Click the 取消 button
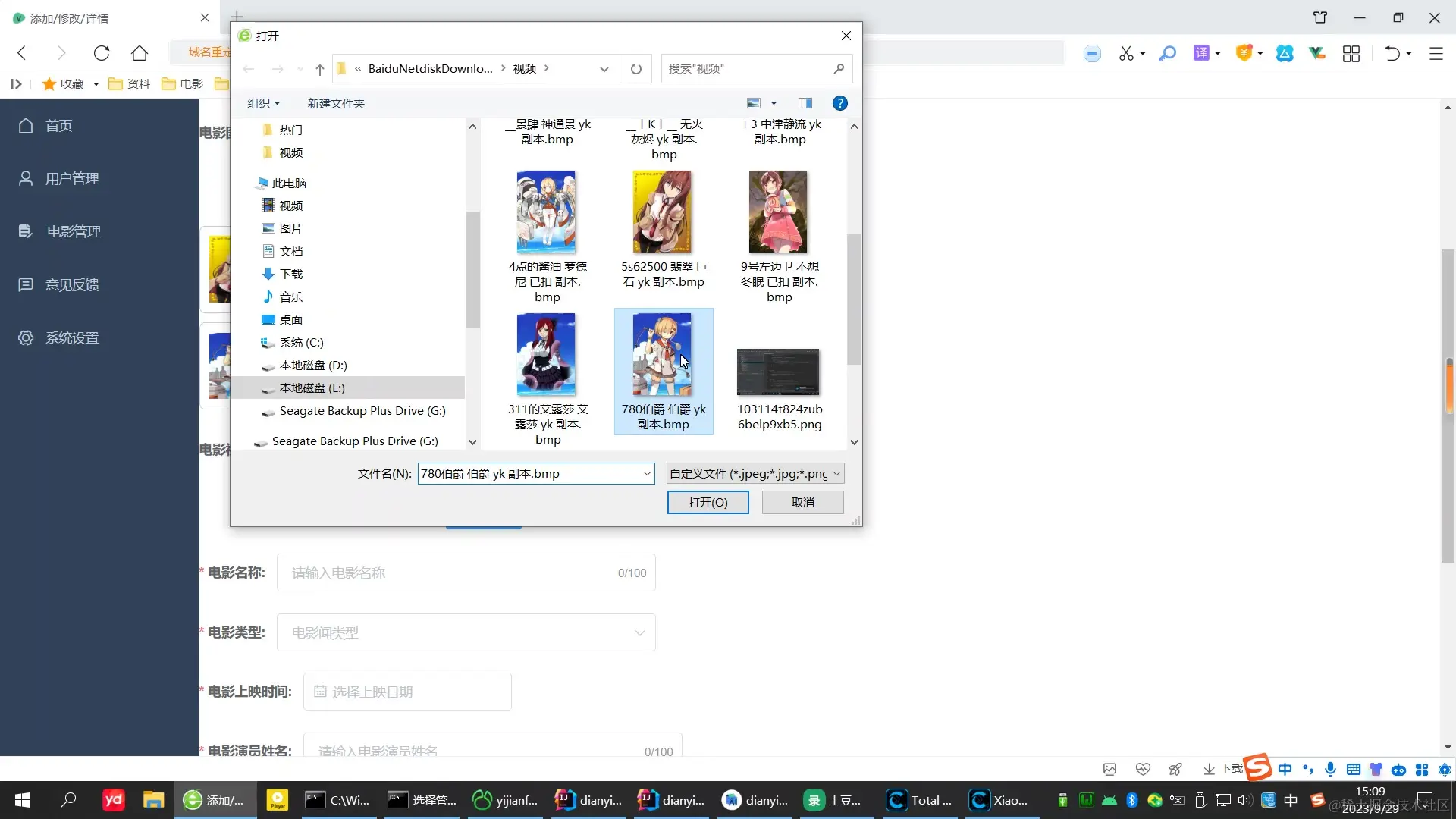This screenshot has height=819, width=1456. [x=802, y=503]
